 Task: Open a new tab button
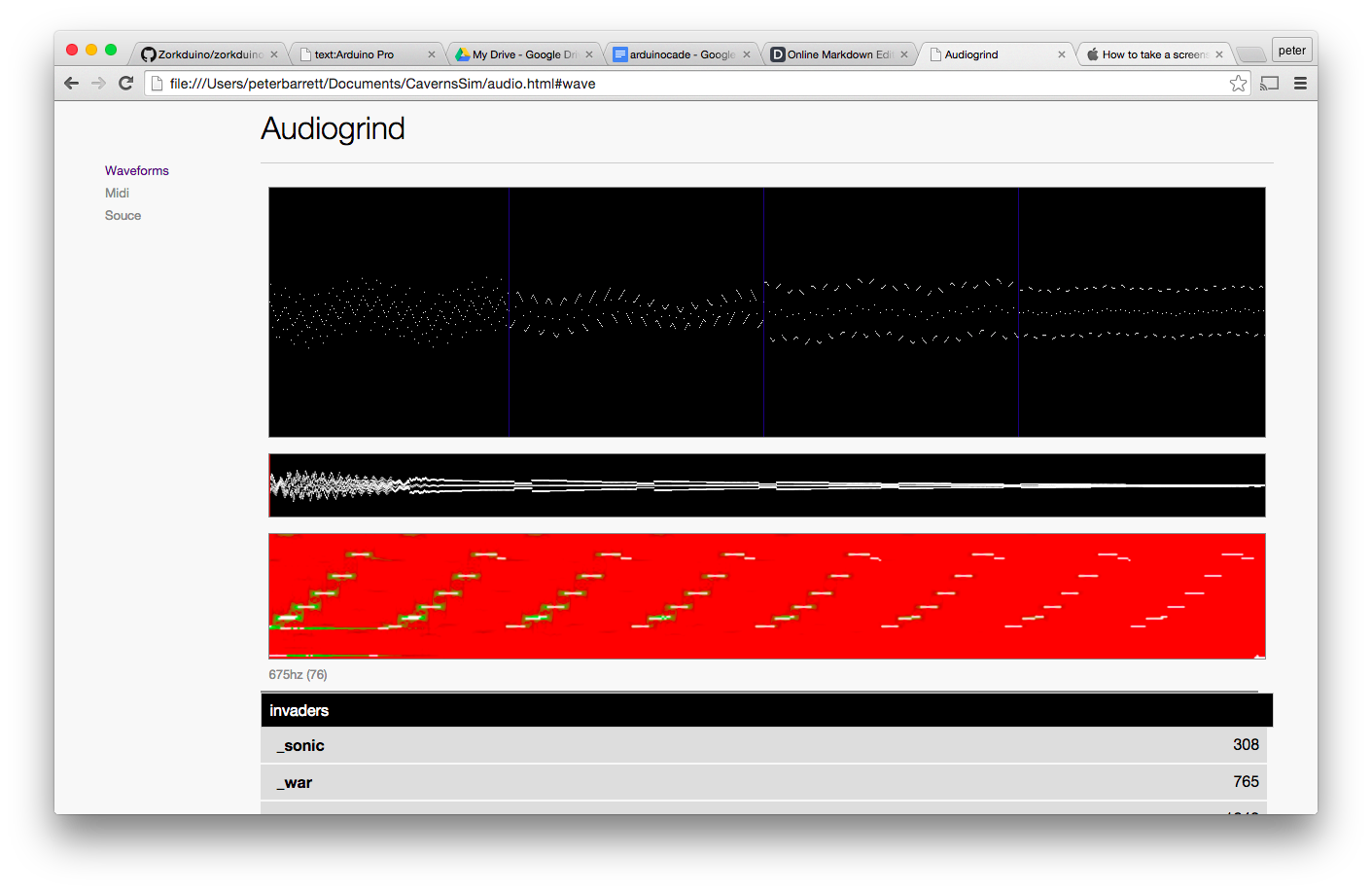(1250, 54)
